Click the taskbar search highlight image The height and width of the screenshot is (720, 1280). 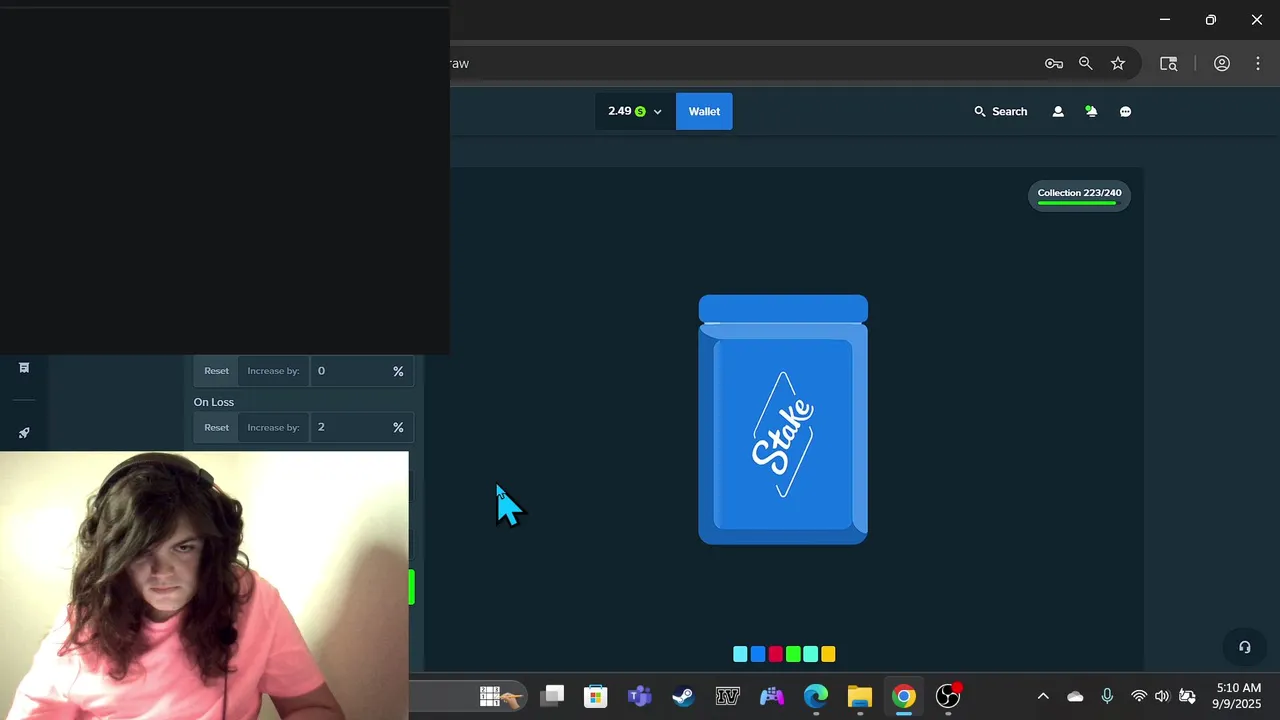502,696
